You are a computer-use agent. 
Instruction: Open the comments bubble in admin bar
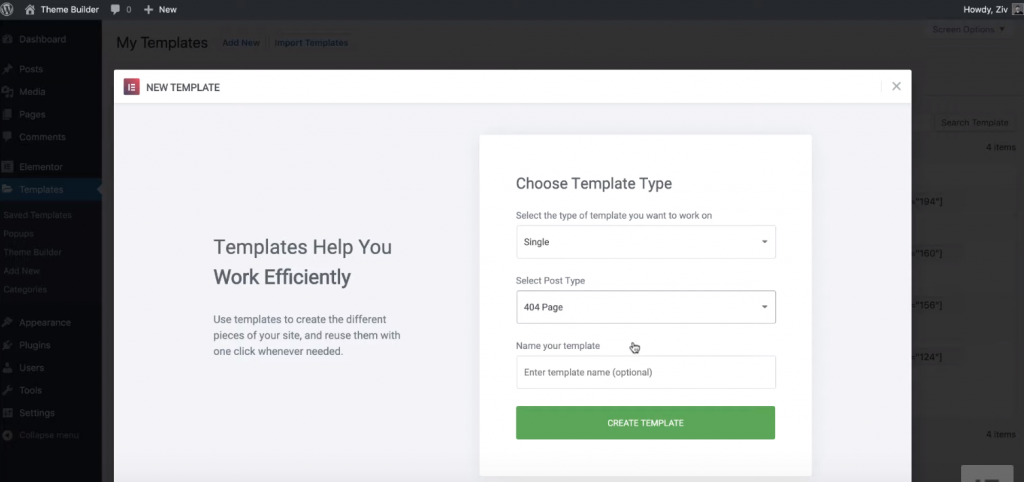(x=121, y=9)
